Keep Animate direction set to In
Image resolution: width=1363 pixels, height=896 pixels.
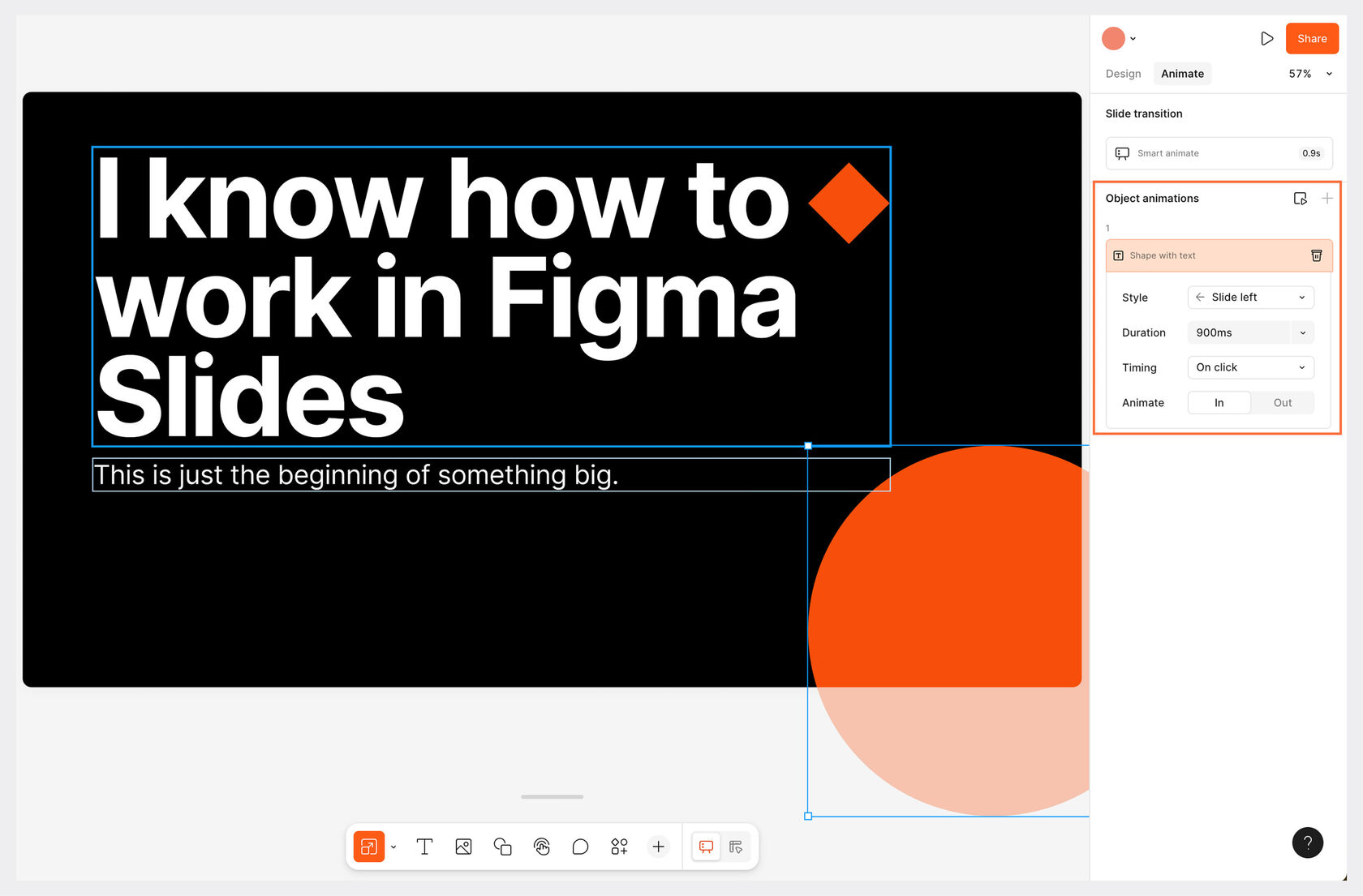pos(1219,402)
